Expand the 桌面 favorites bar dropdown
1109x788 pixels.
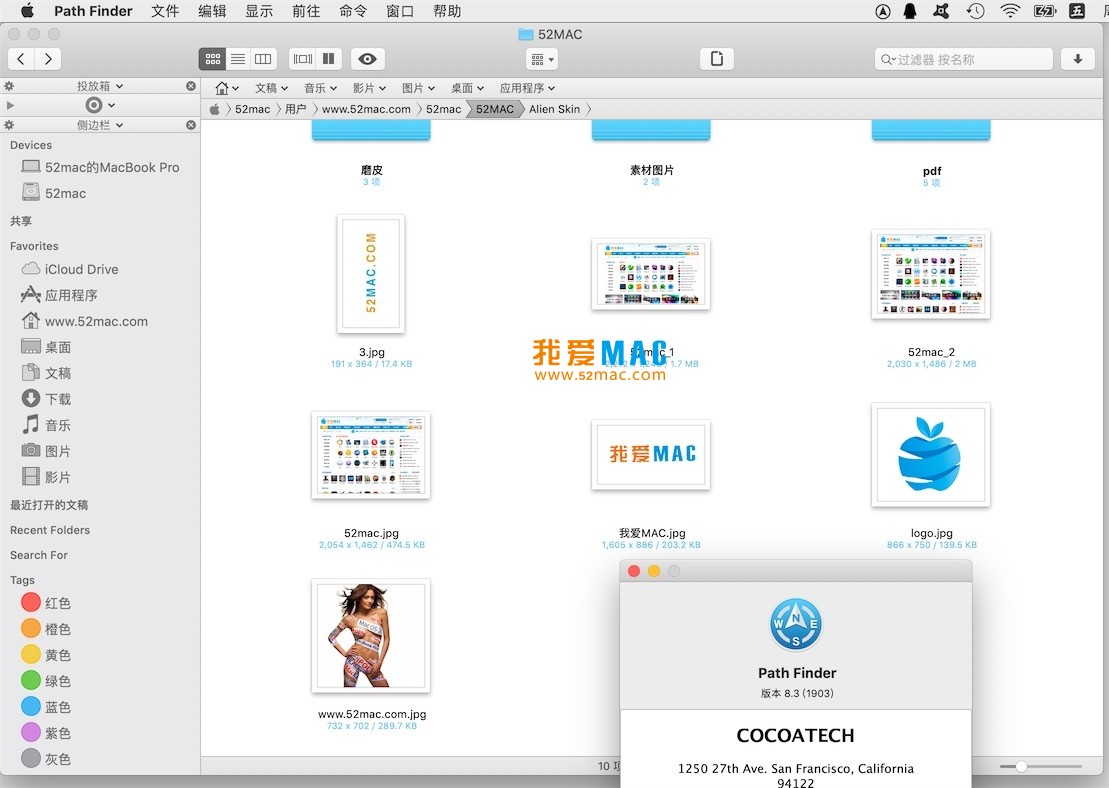pos(468,88)
